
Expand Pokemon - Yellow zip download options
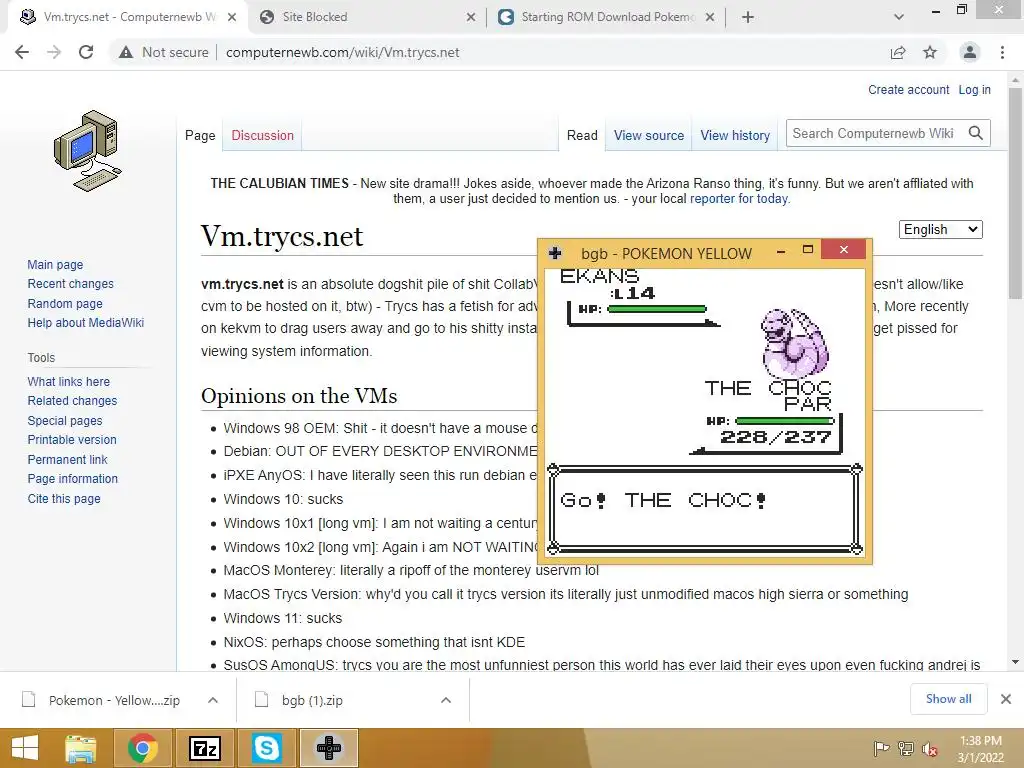point(213,700)
